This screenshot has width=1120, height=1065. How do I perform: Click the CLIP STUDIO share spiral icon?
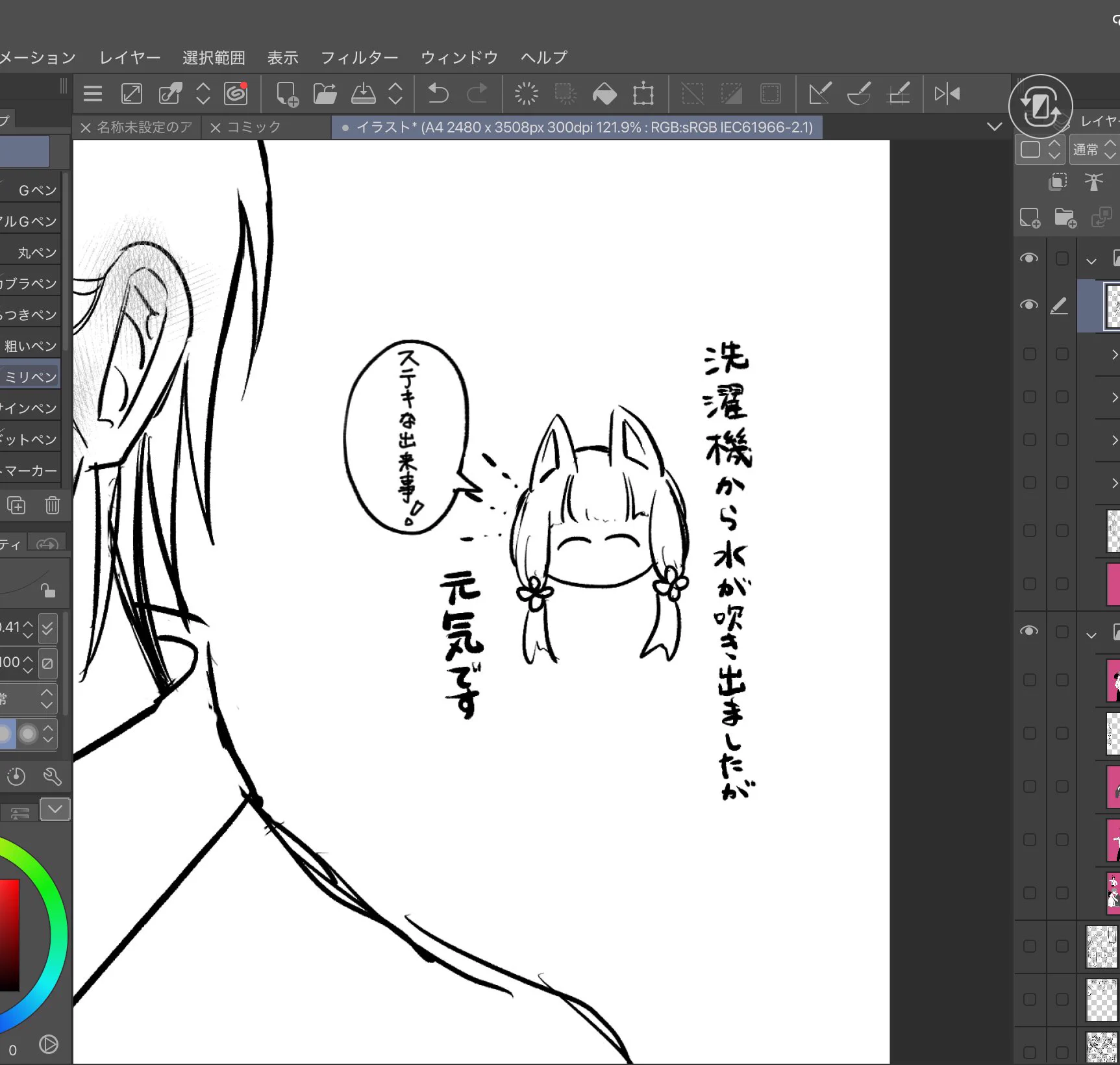point(236,94)
